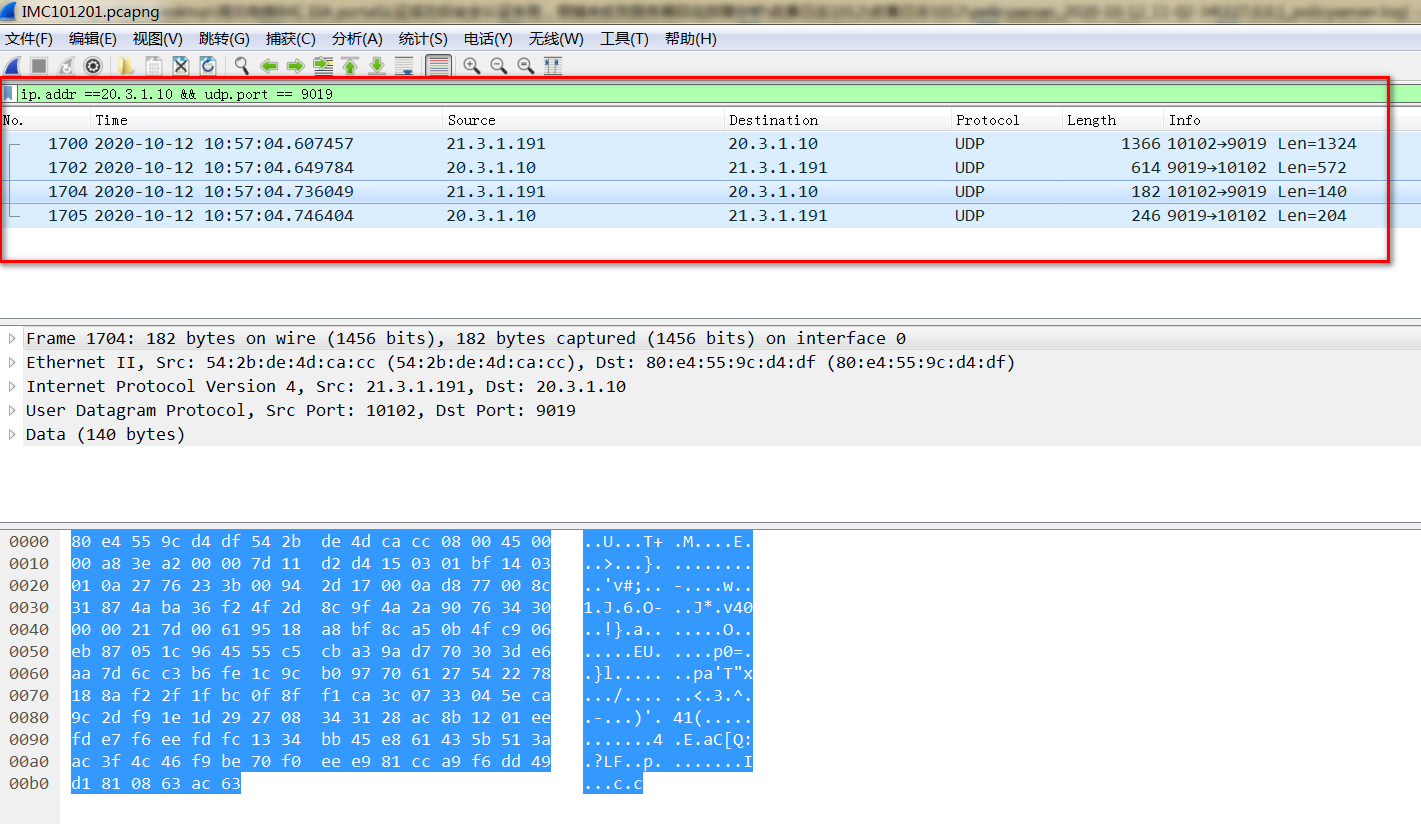Open the 电话(Y) menu
This screenshot has width=1421, height=824.
pyautogui.click(x=488, y=39)
